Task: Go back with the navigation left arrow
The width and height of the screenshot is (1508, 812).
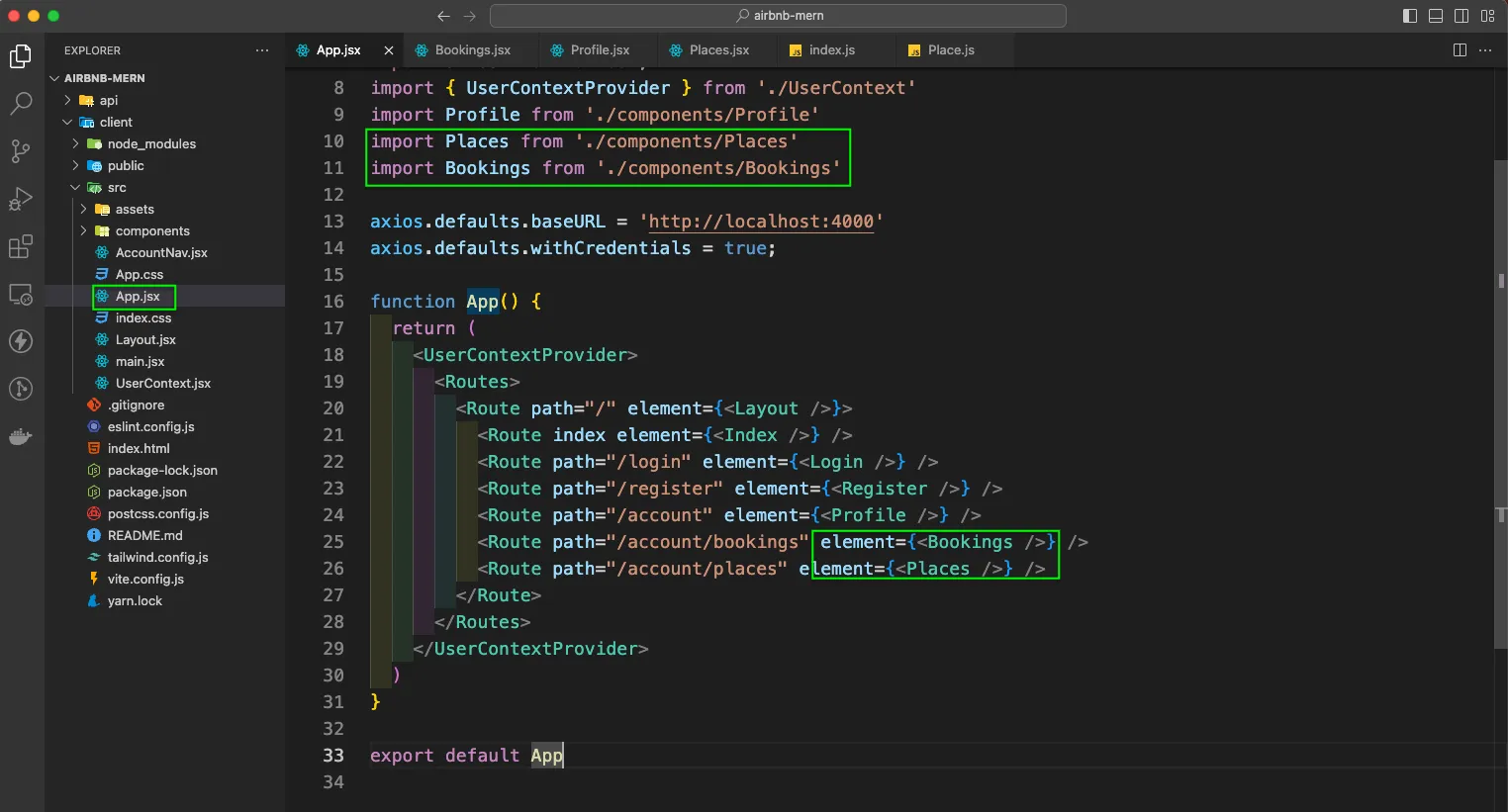Action: pyautogui.click(x=443, y=16)
